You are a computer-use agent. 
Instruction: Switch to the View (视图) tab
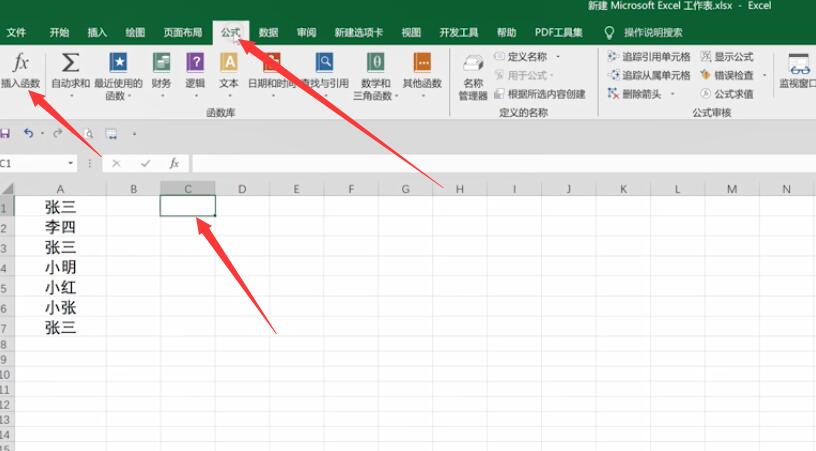tap(411, 32)
